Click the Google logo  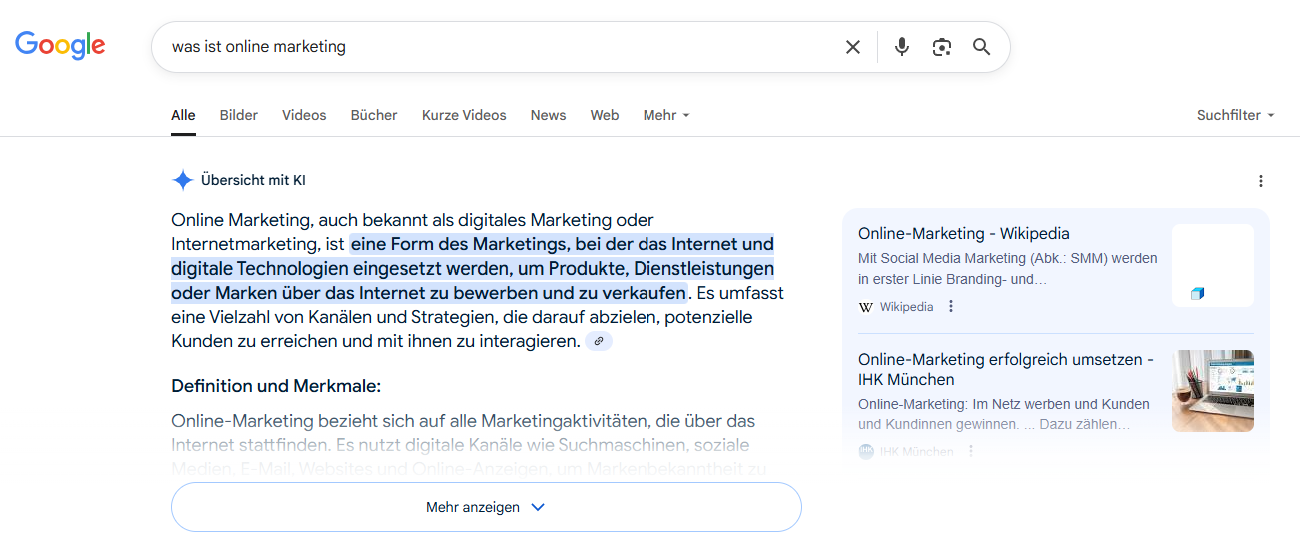tap(60, 45)
